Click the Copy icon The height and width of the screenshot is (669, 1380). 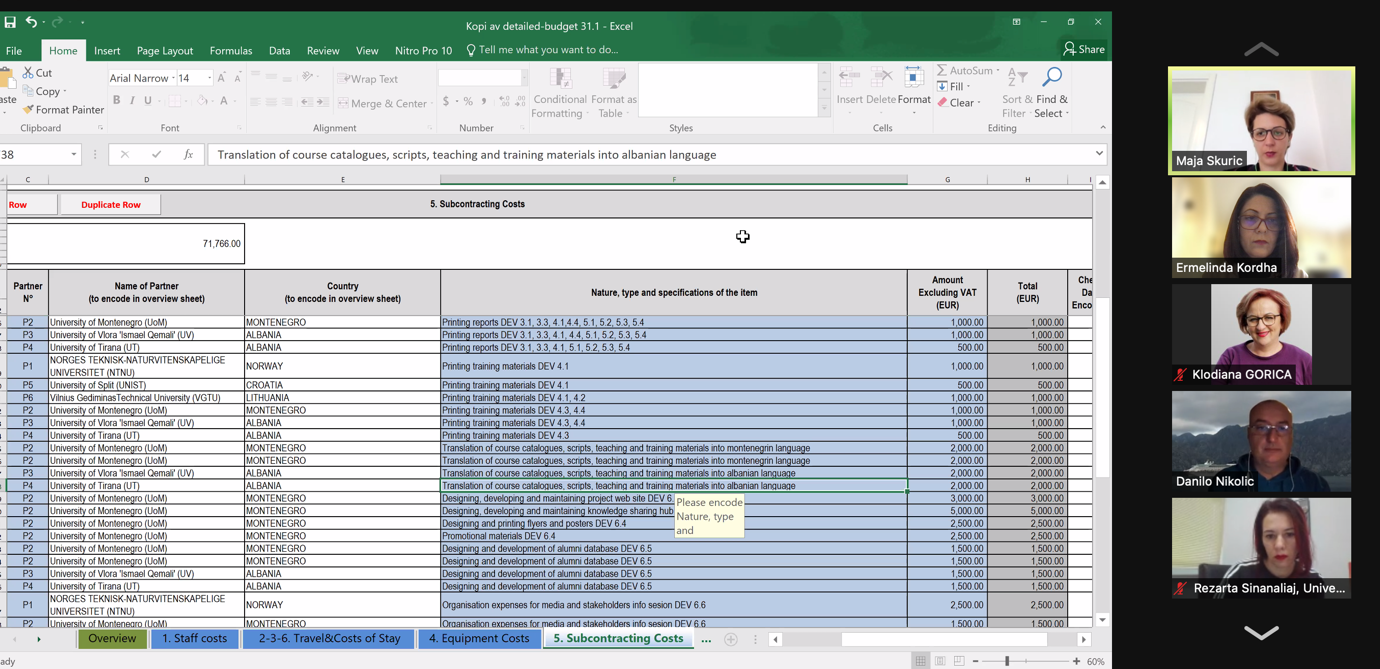[28, 91]
